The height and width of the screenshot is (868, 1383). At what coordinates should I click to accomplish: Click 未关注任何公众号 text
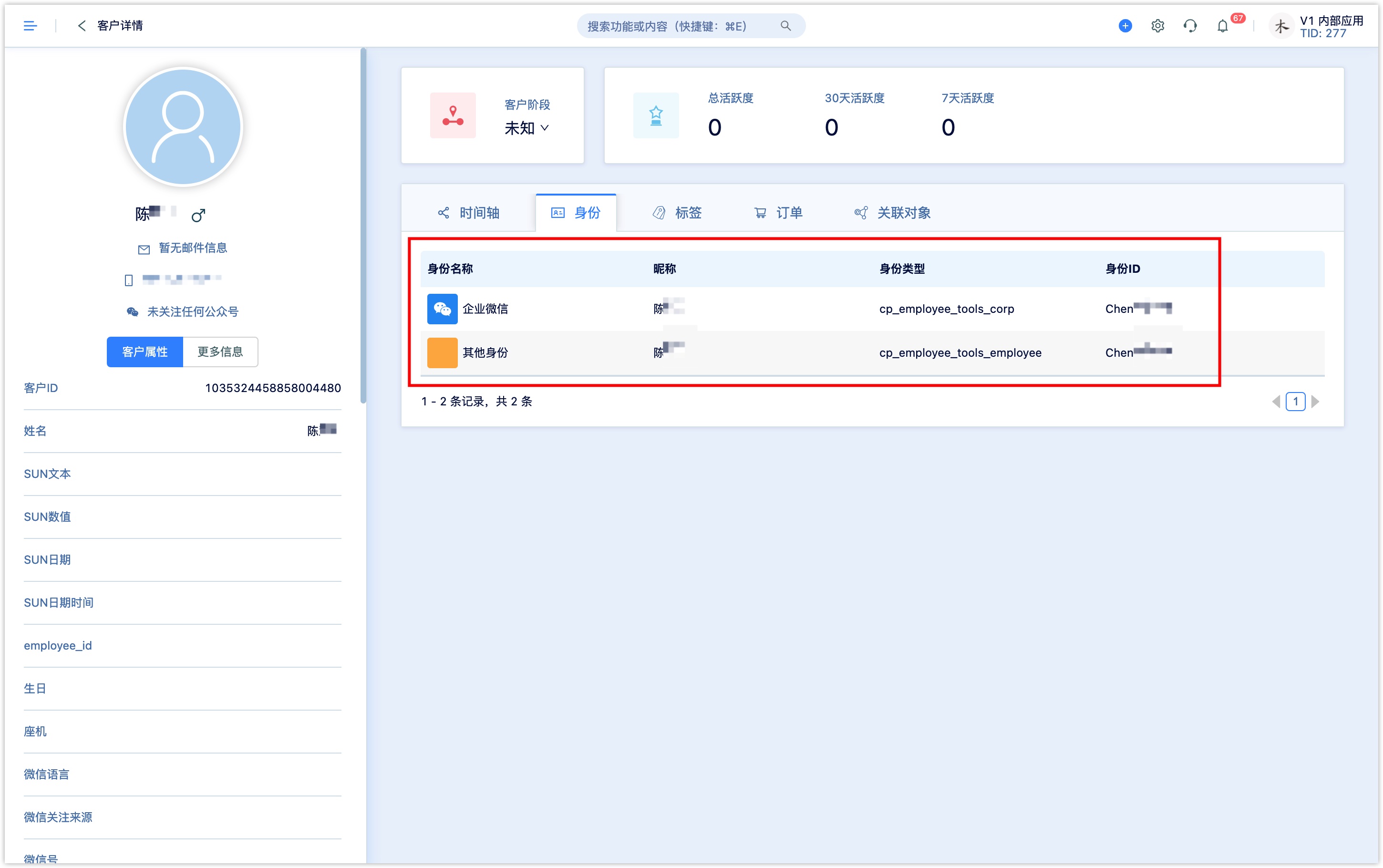193,312
